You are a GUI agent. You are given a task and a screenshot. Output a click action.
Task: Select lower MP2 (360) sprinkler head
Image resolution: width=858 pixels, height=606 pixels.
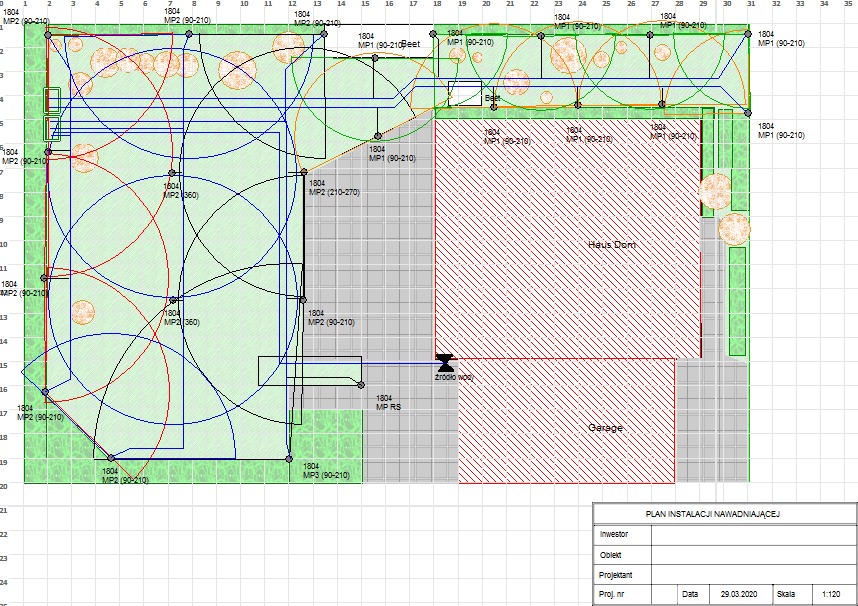(173, 299)
